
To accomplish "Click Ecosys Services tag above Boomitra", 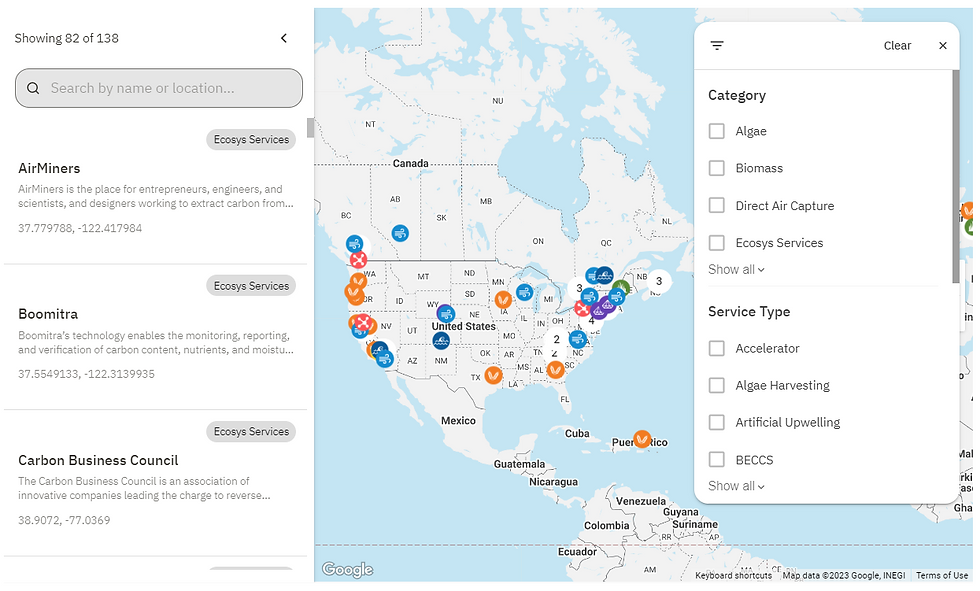I will click(x=251, y=286).
